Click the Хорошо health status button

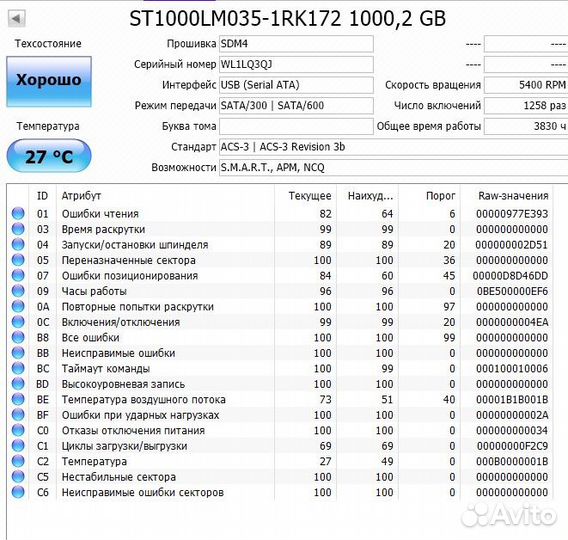click(x=49, y=81)
